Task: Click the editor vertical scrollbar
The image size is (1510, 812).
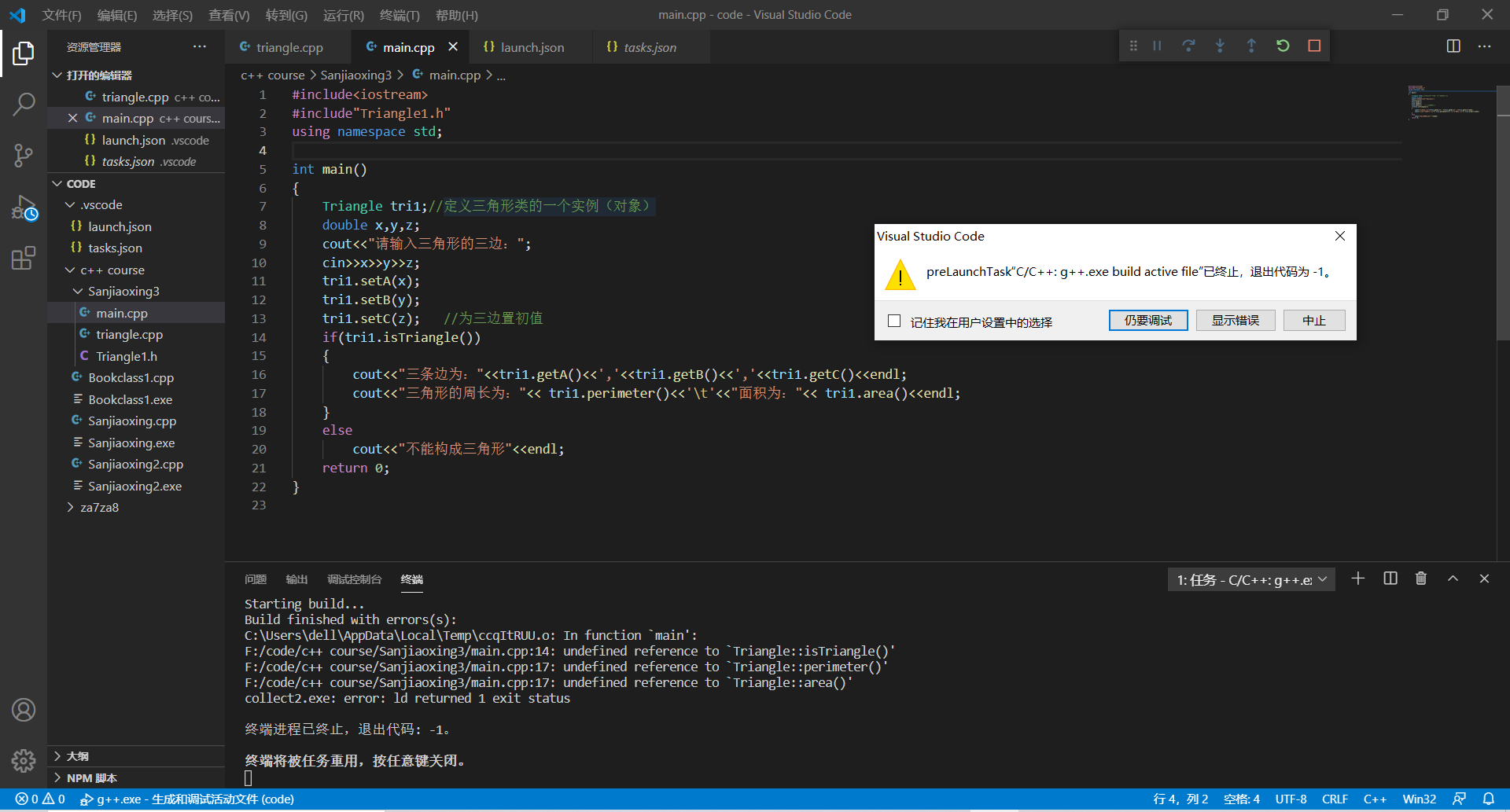Action: coord(1503,212)
